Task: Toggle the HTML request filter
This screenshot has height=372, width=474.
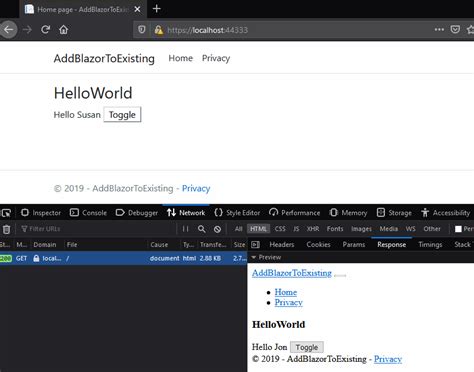Action: coord(258,229)
